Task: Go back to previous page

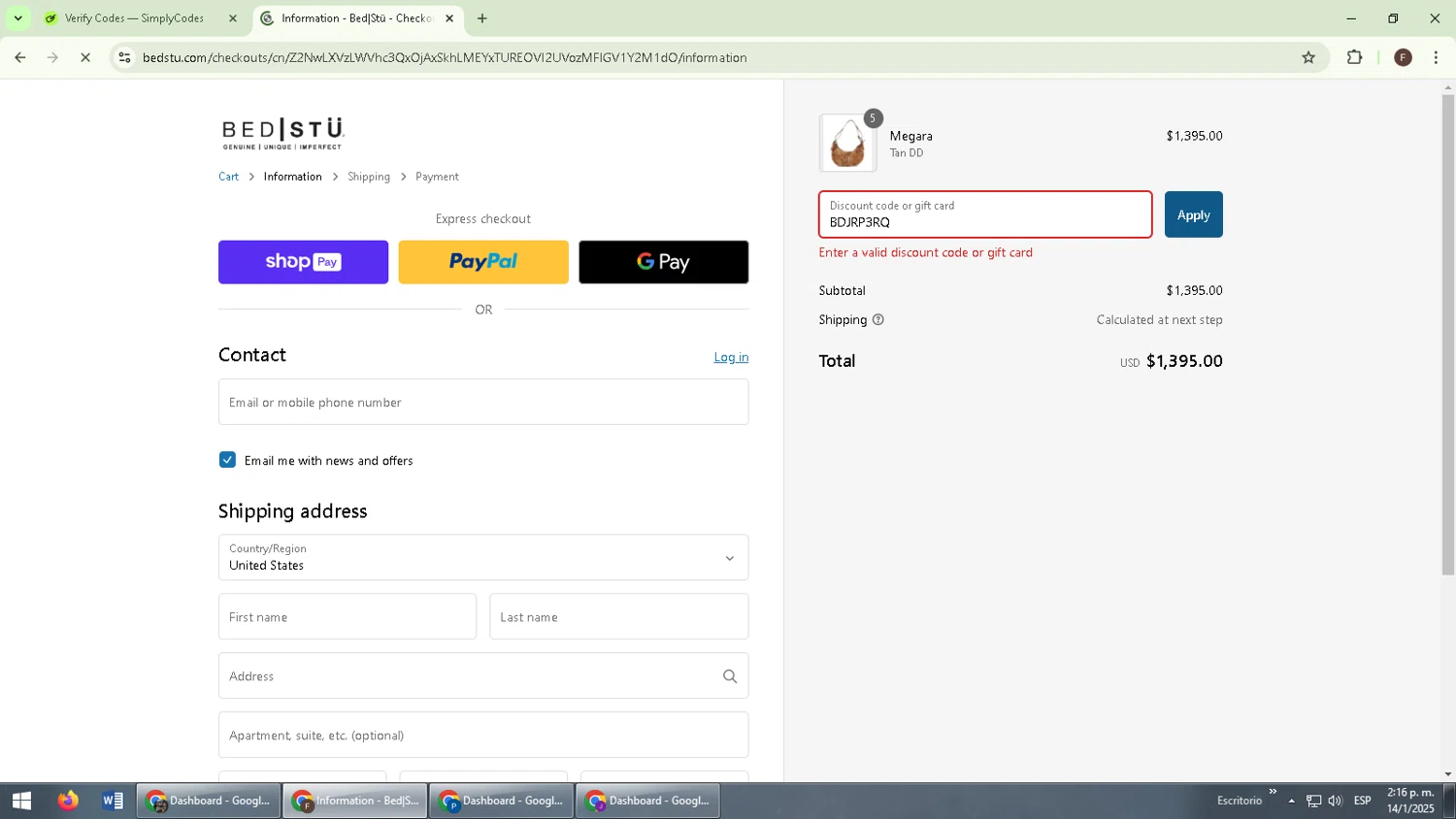Action: [20, 57]
